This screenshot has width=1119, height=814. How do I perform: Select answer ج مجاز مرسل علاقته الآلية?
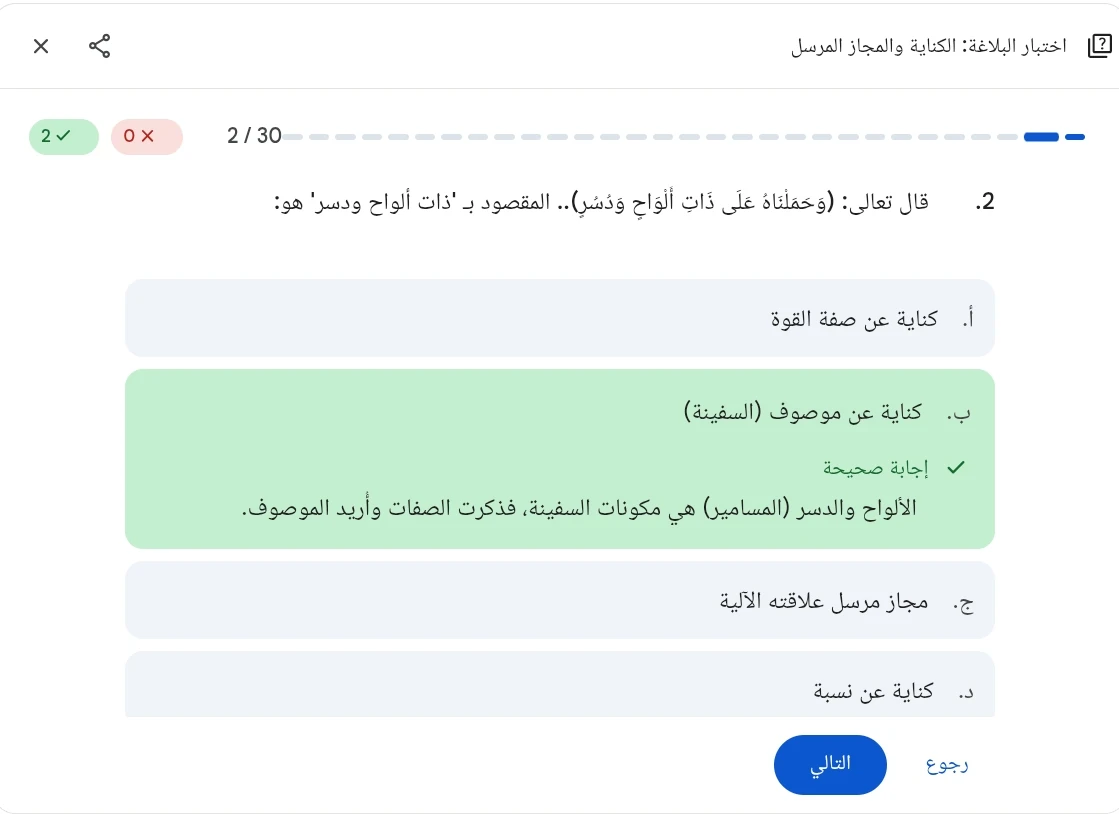559,600
